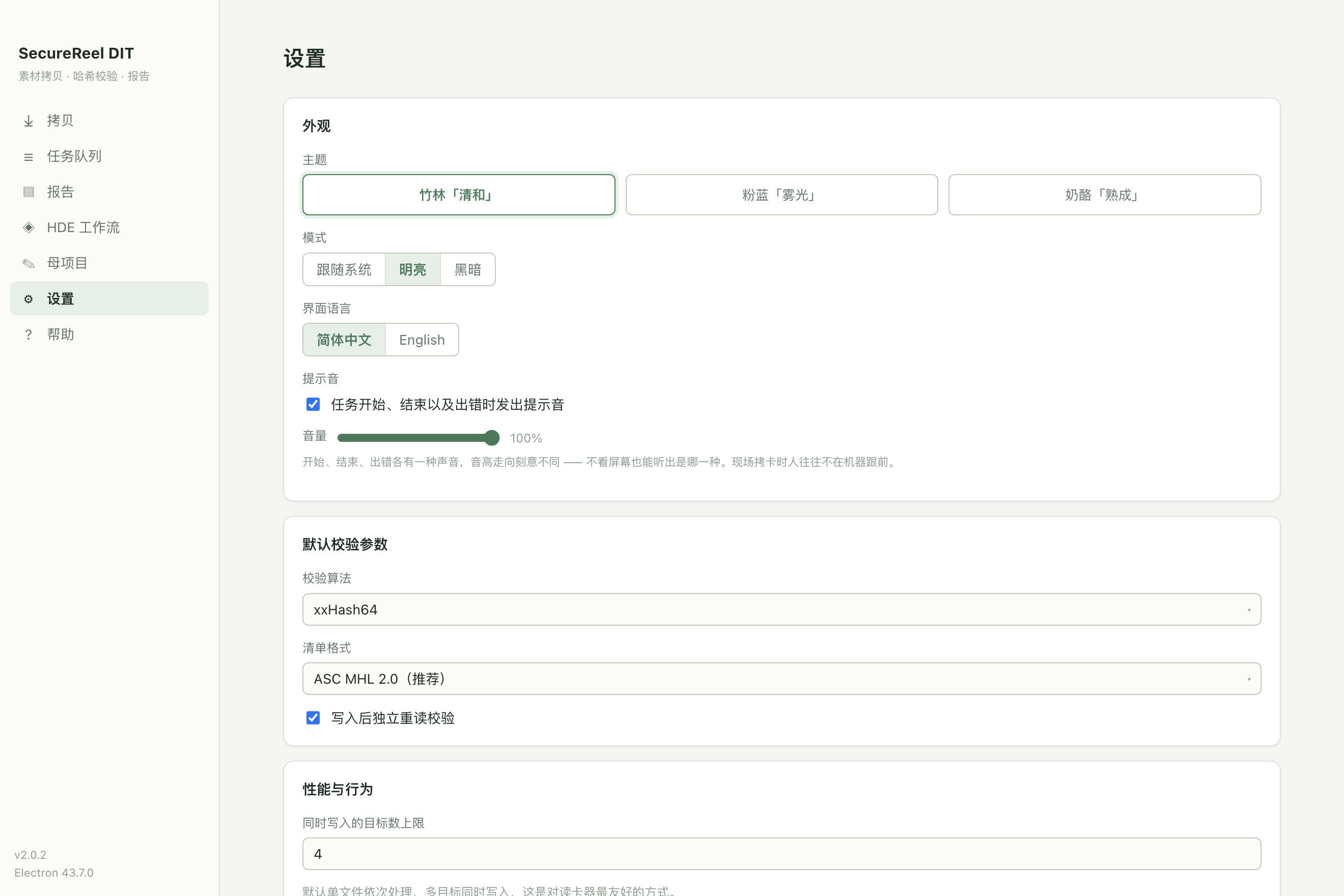Click the gear icon beside 设置
The width and height of the screenshot is (1344, 896).
[x=29, y=299]
